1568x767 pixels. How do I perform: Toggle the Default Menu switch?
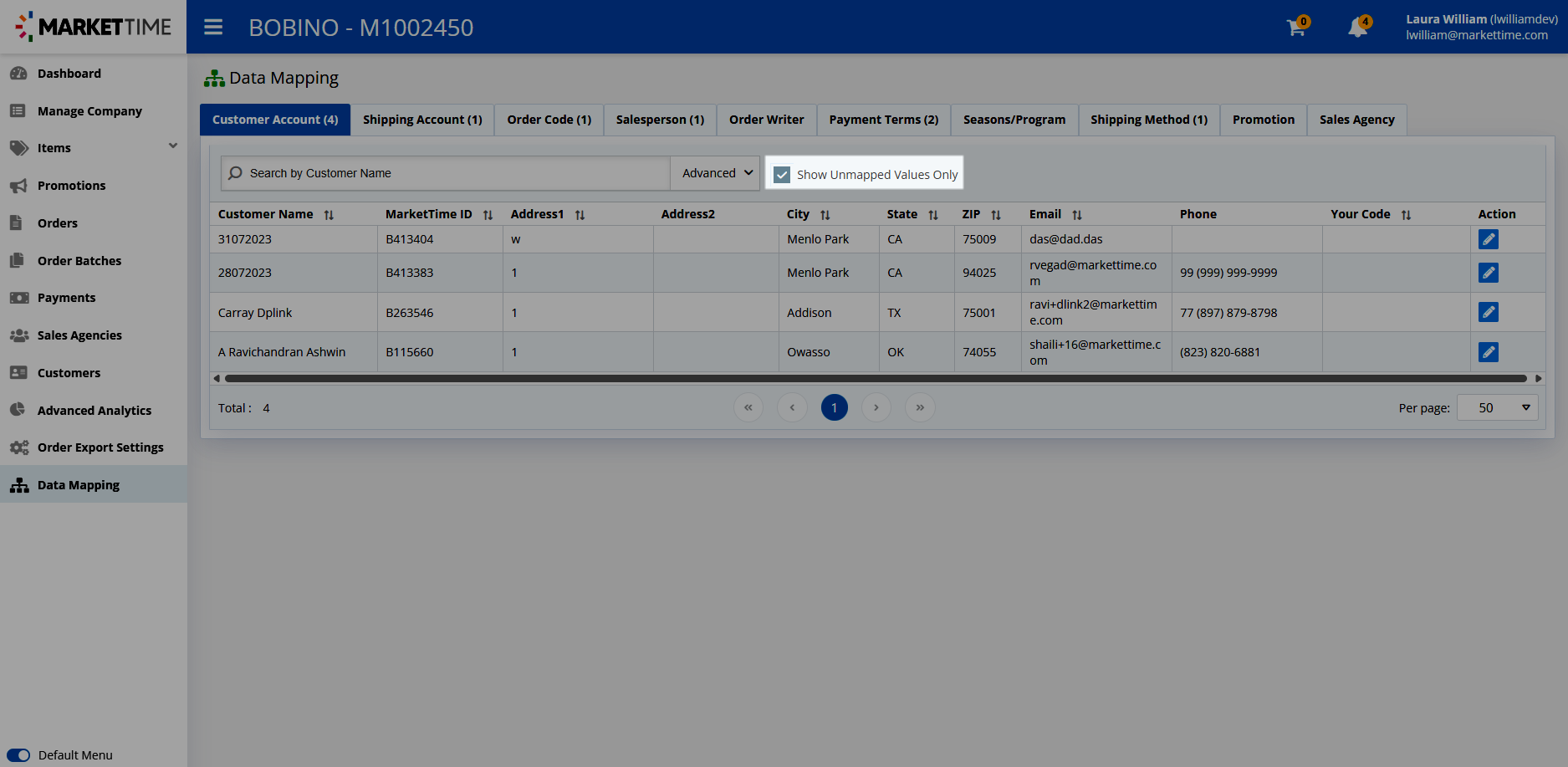[x=18, y=755]
